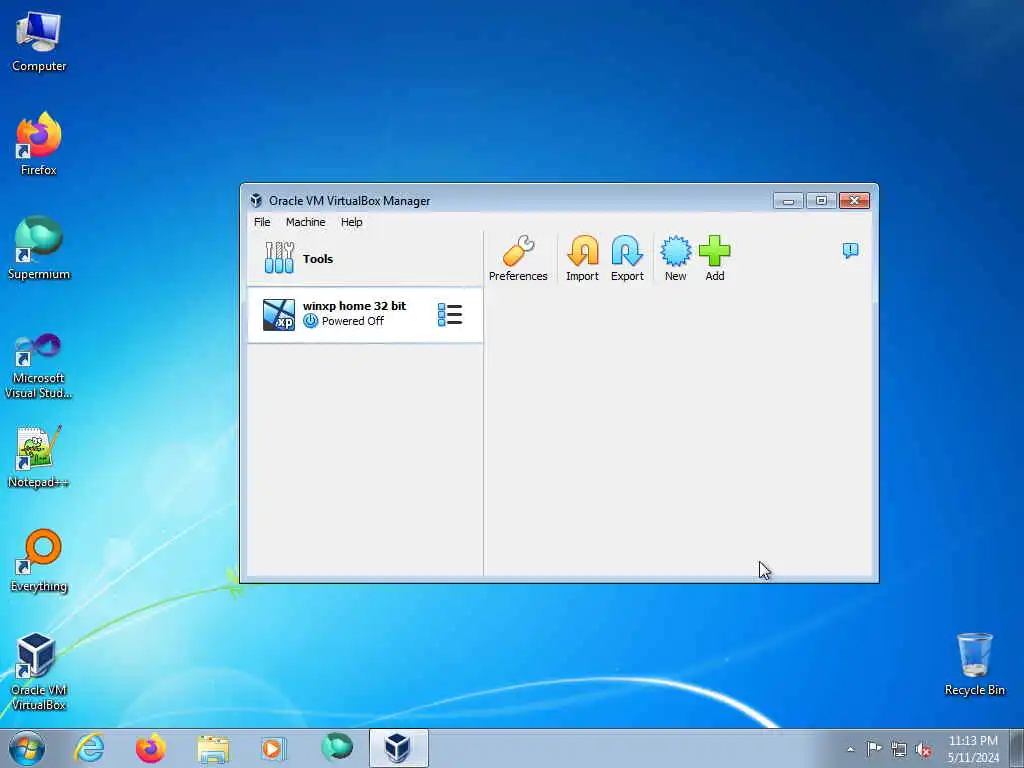Minimize the VirtualBox Manager window
1024x768 pixels.
coord(788,200)
